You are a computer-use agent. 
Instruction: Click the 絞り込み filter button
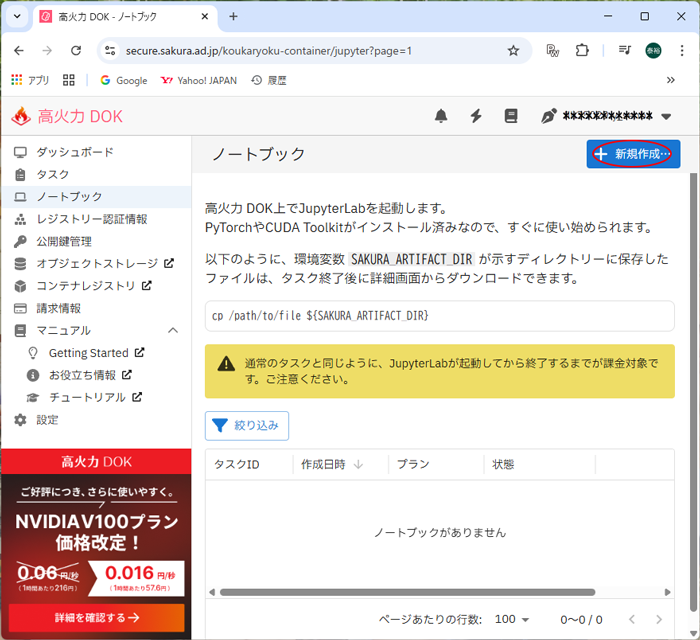(x=247, y=426)
